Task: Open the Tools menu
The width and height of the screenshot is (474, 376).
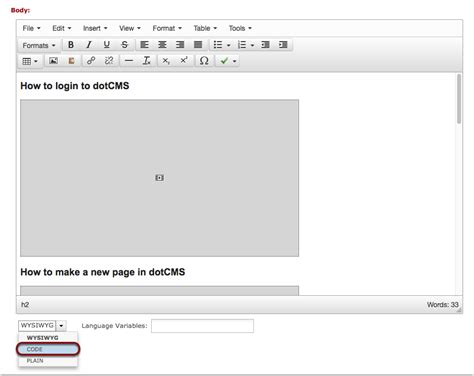Action: point(240,28)
